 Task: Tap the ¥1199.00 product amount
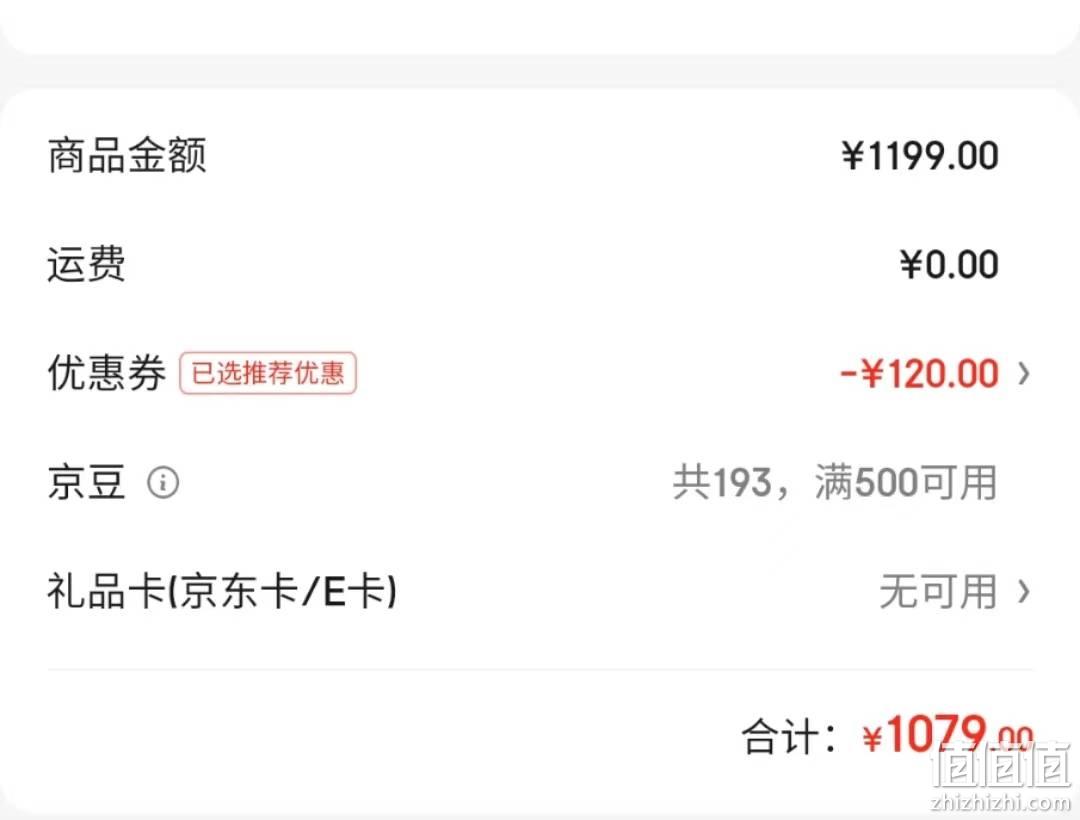(x=920, y=156)
